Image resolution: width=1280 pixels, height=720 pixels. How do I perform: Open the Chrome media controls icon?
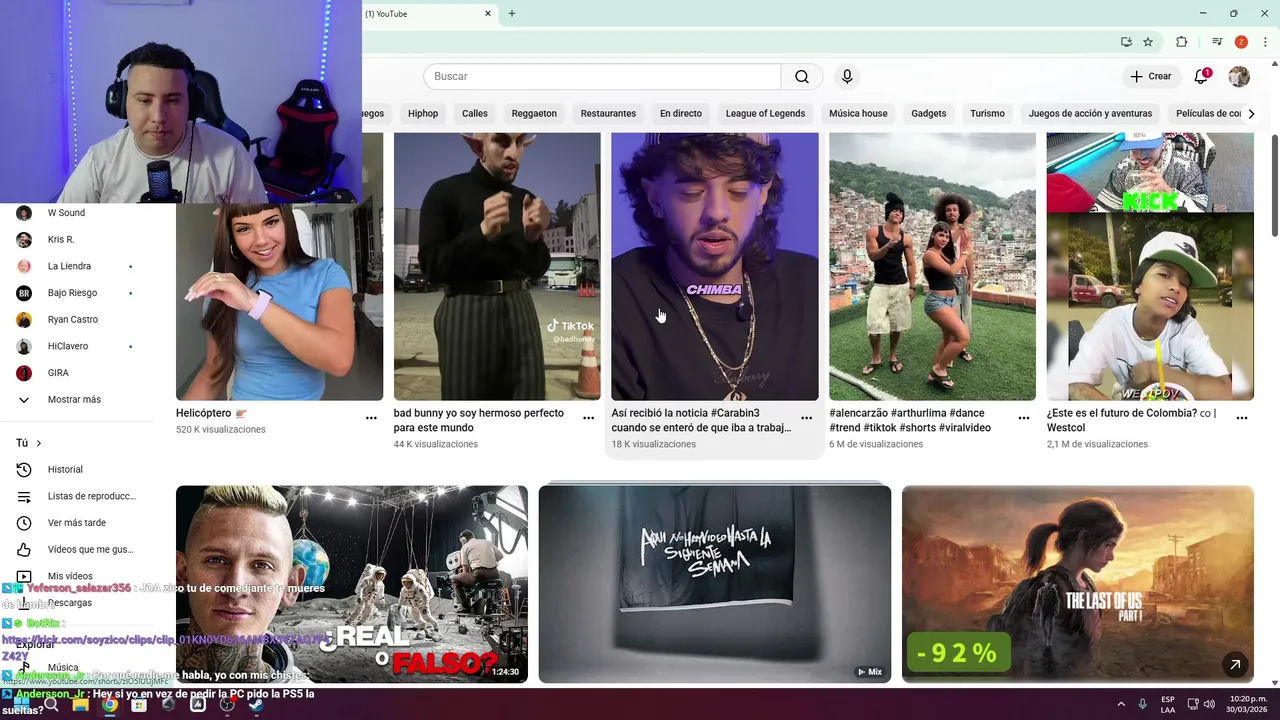[x=1217, y=42]
